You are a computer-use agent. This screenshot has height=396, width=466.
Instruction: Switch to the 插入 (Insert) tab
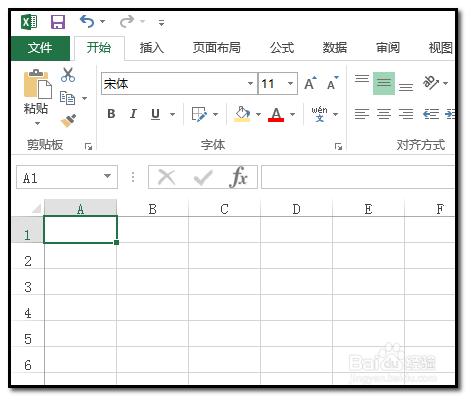tap(152, 48)
